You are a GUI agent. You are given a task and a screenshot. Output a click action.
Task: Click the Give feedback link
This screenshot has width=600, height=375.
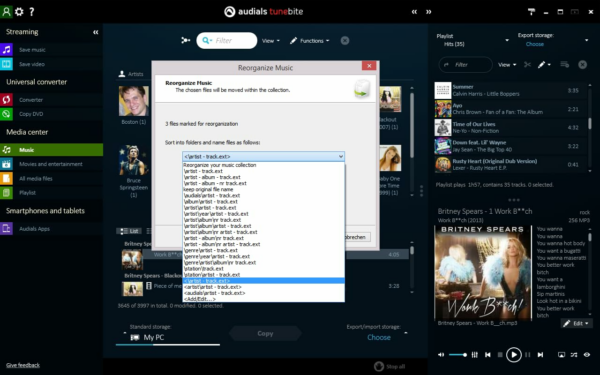click(23, 365)
